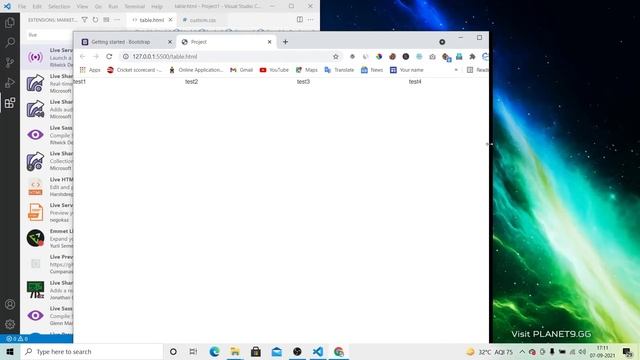Open VS Code Explorer icon
Image resolution: width=640 pixels, height=360 pixels.
coord(10,22)
